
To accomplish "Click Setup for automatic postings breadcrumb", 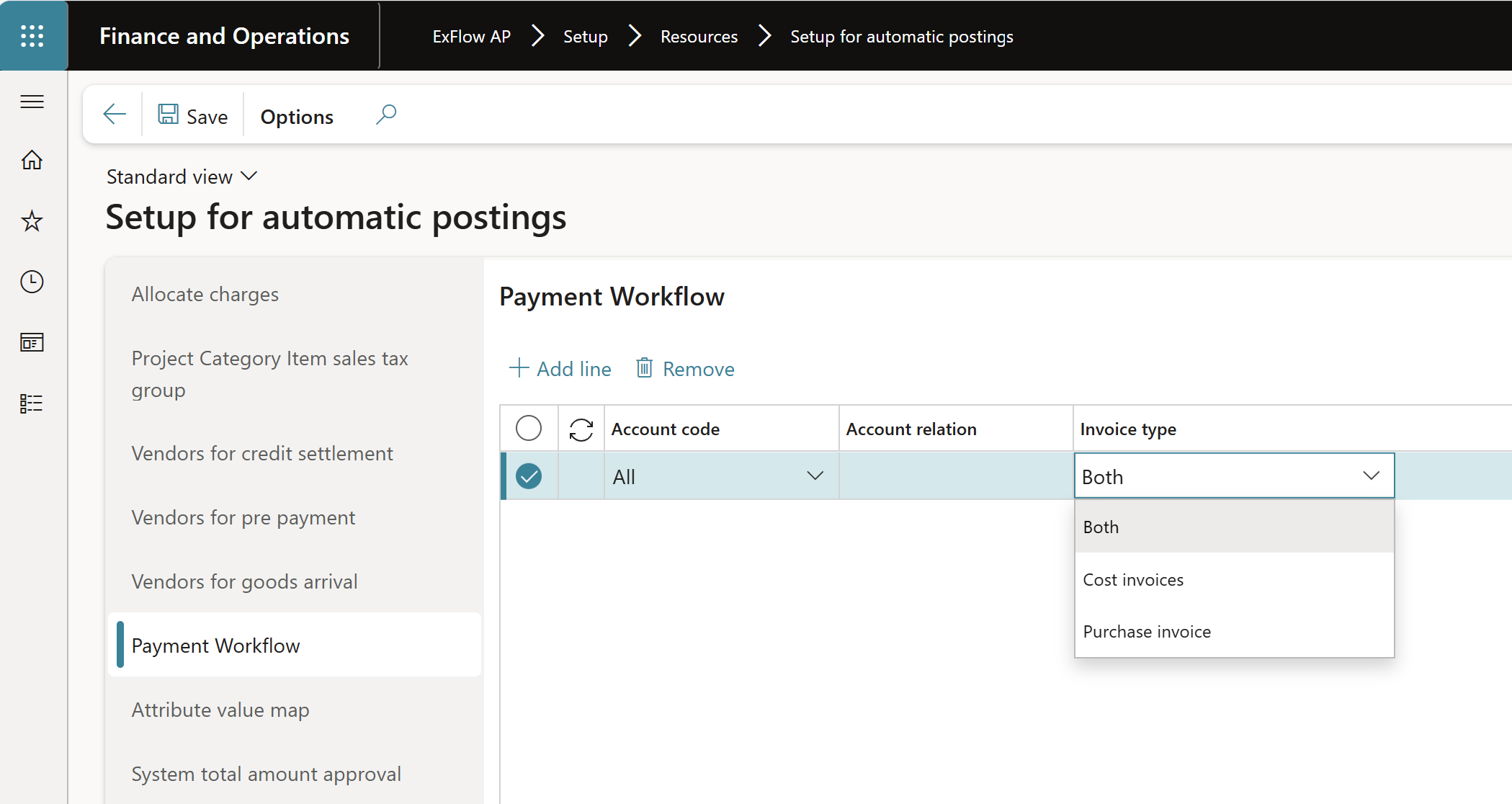I will tap(902, 36).
